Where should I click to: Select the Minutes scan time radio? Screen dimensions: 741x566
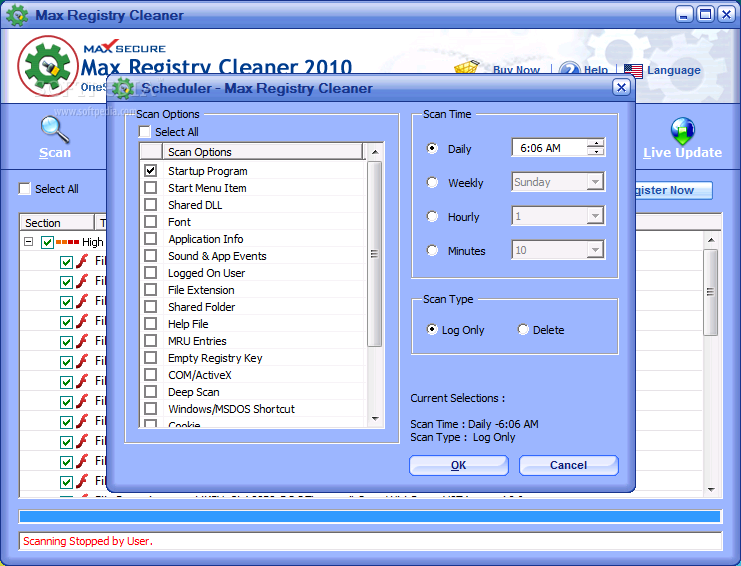(432, 250)
